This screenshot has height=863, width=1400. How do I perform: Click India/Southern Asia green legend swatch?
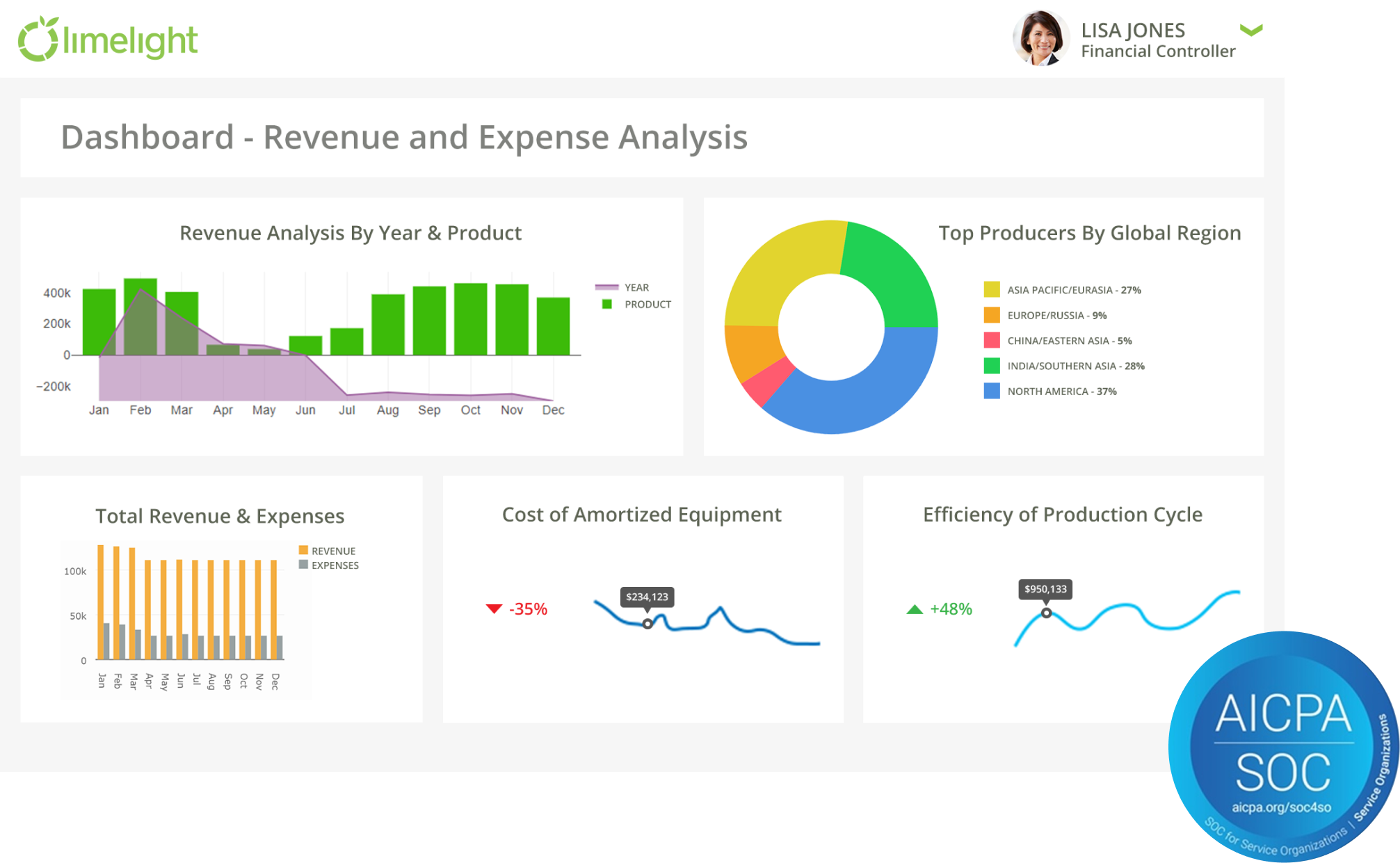992,366
